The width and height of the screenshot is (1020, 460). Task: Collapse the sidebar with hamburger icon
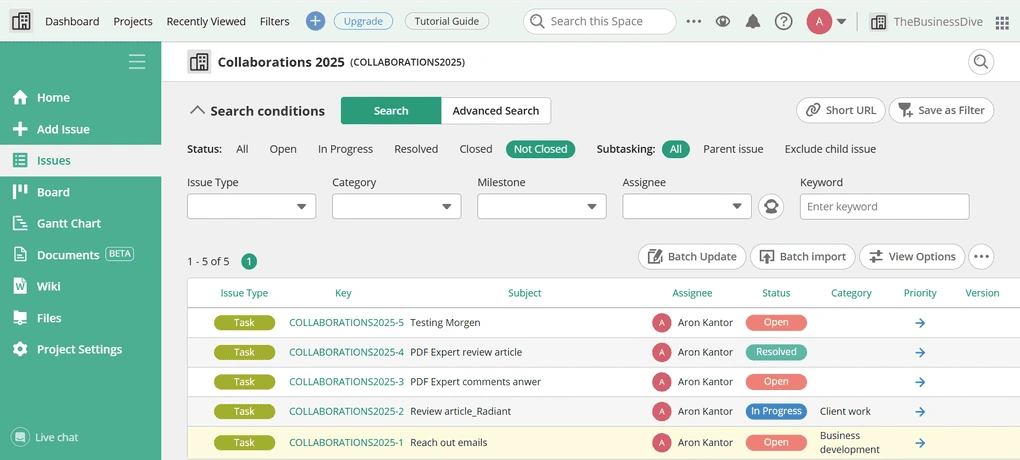click(x=137, y=62)
